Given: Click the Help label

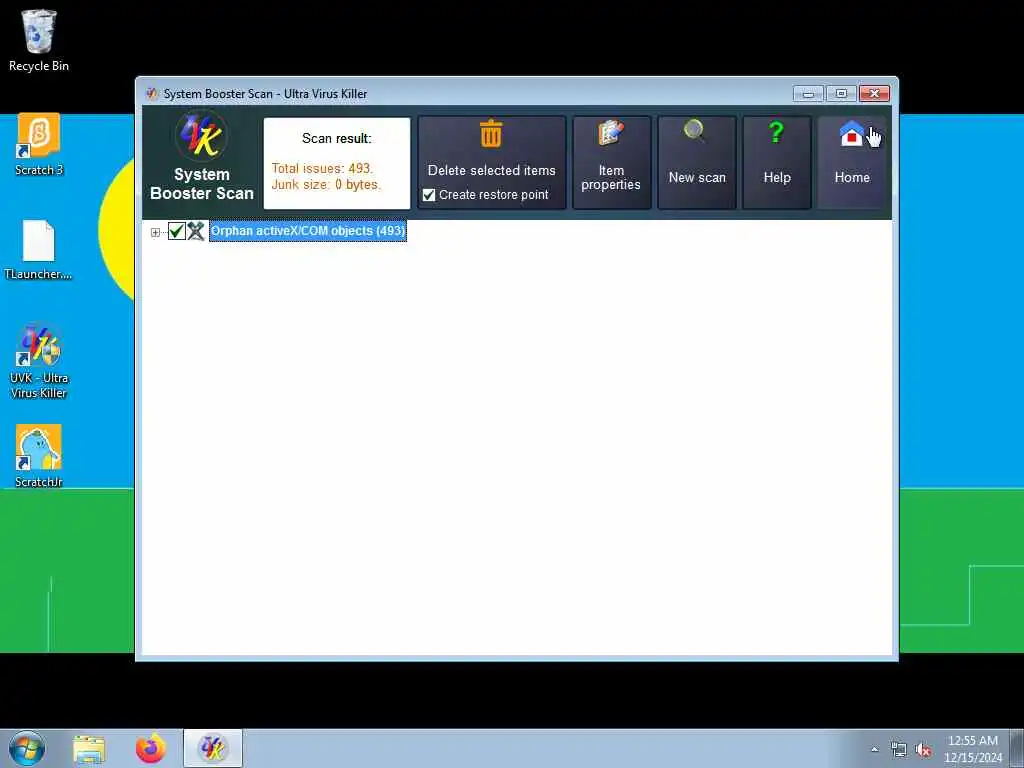Looking at the screenshot, I should [777, 178].
